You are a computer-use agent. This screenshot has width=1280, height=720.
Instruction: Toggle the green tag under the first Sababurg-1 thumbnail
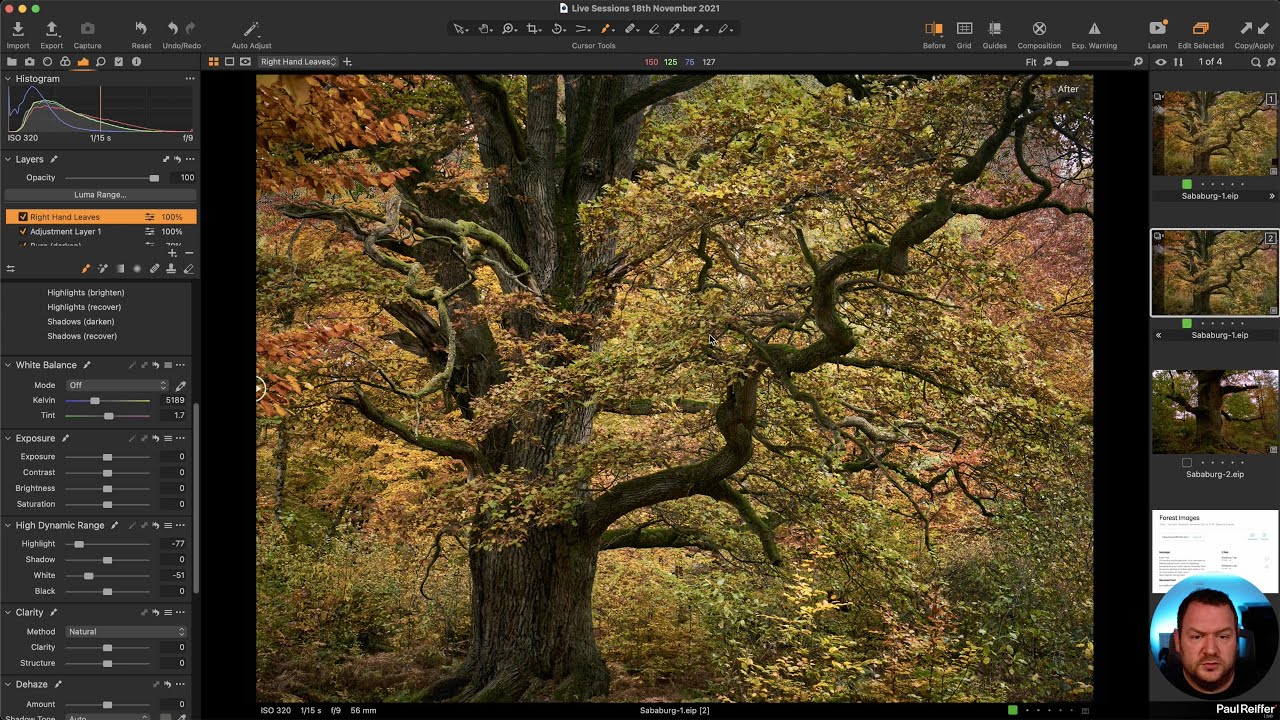point(1187,184)
